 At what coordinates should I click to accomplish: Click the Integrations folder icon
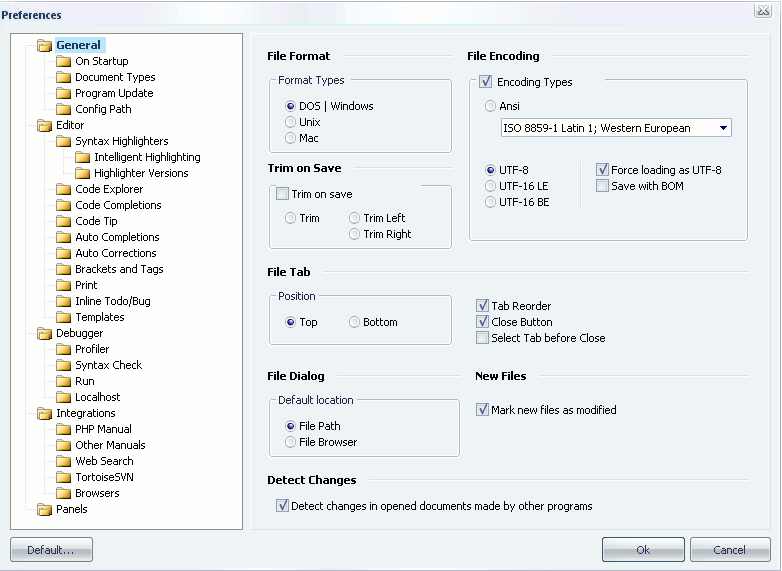pyautogui.click(x=44, y=413)
